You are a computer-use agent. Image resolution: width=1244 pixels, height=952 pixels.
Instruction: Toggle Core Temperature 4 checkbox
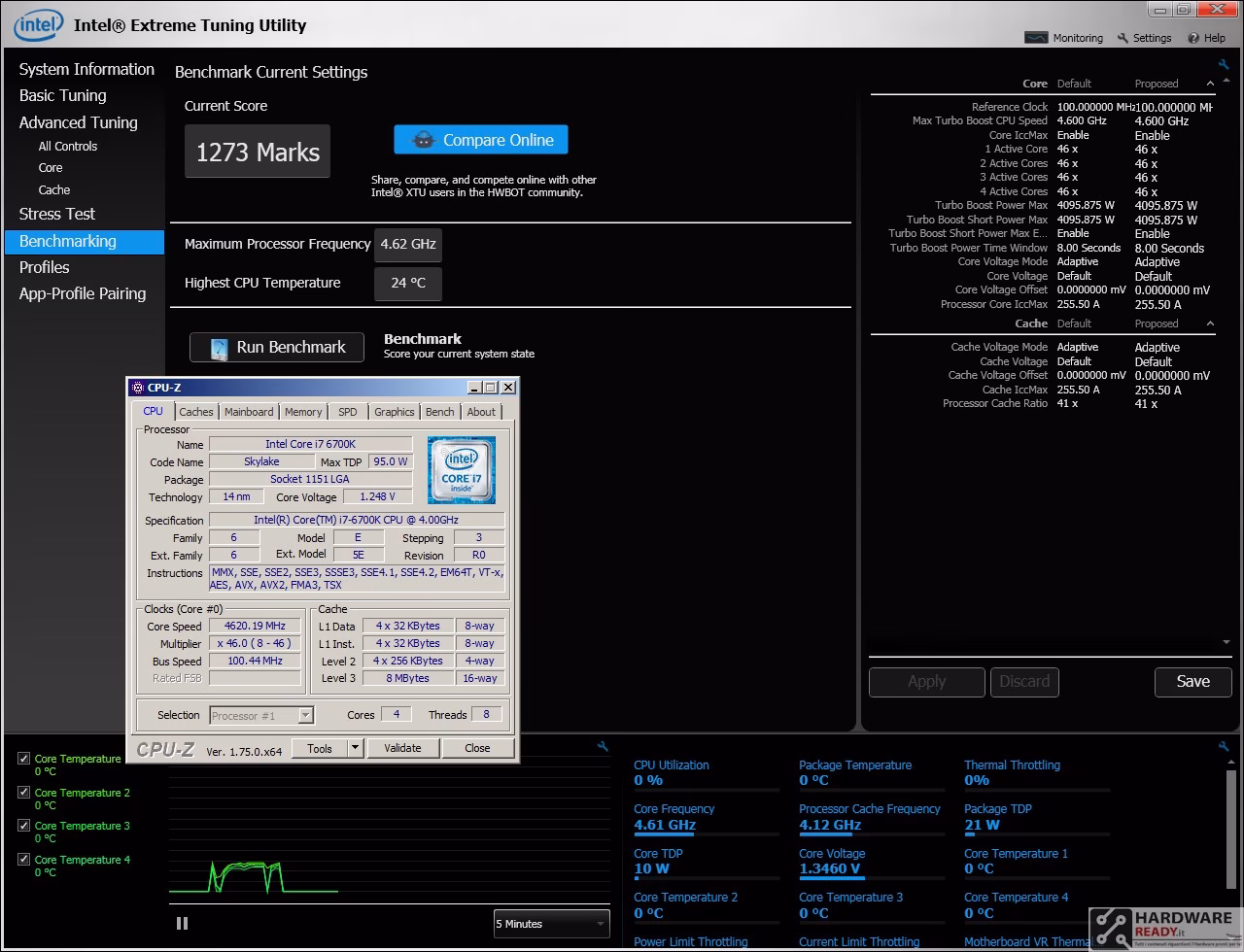(x=24, y=860)
